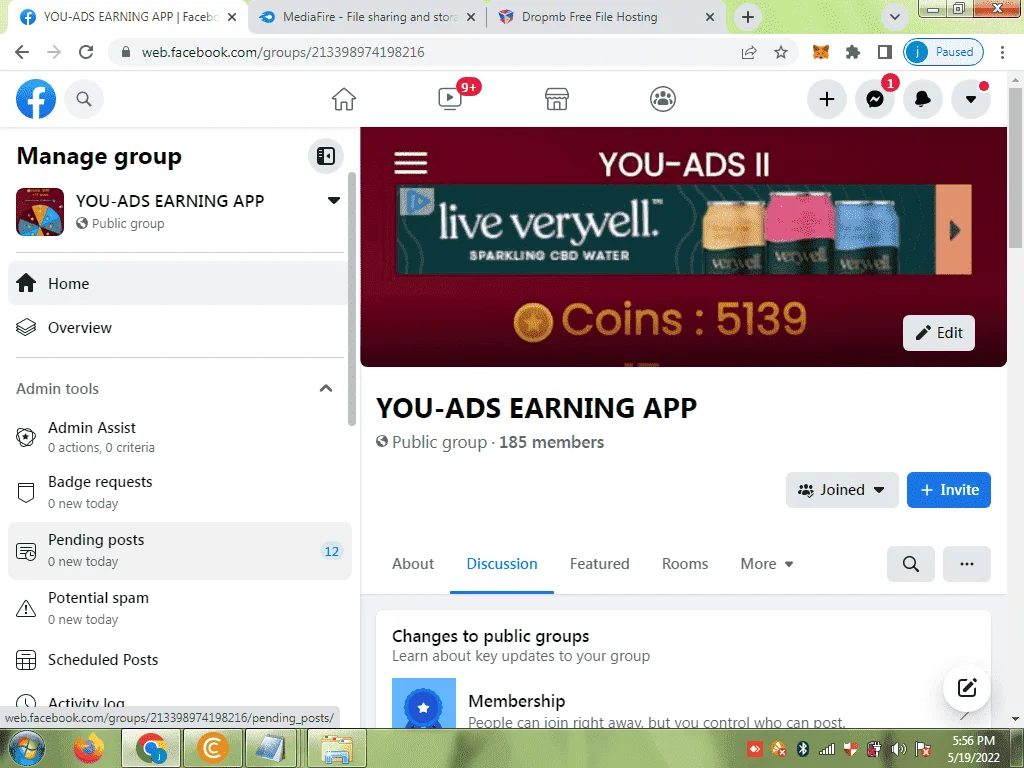Search within the group using magnifier button
This screenshot has height=768, width=1024.
pos(910,564)
